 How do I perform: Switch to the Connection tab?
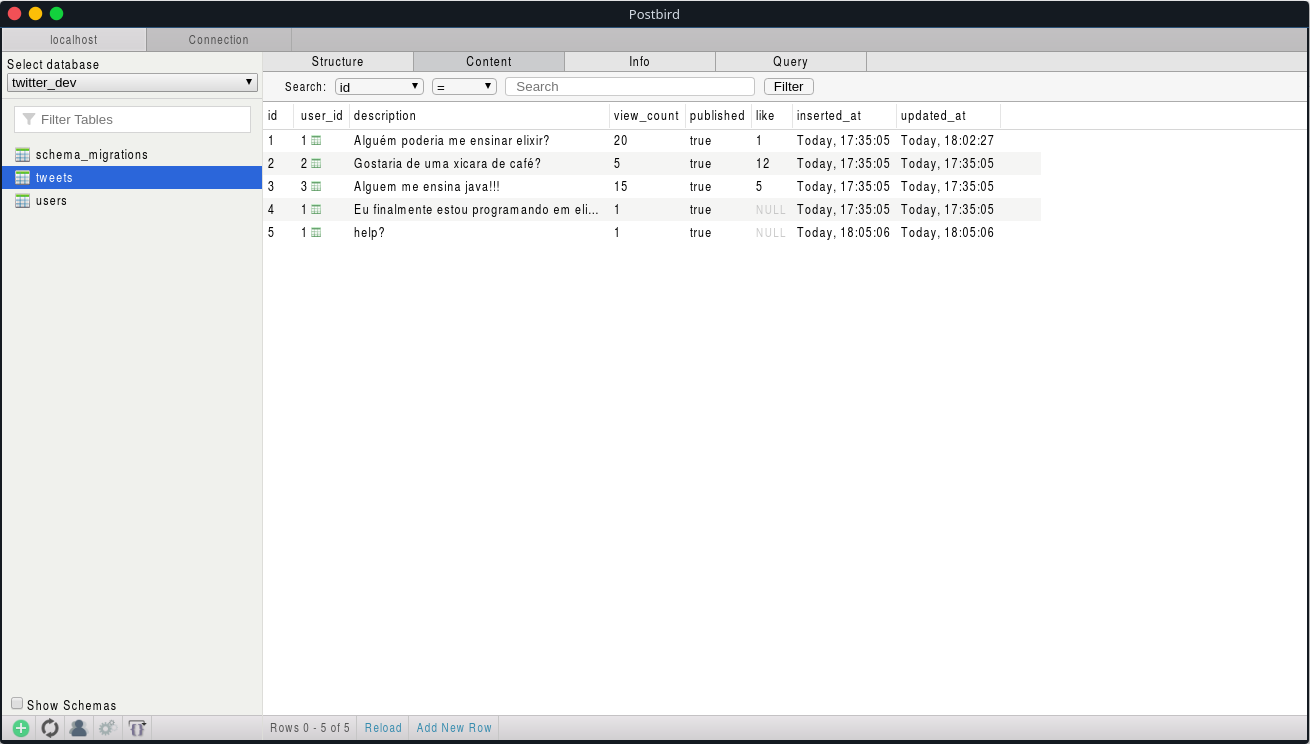[218, 39]
